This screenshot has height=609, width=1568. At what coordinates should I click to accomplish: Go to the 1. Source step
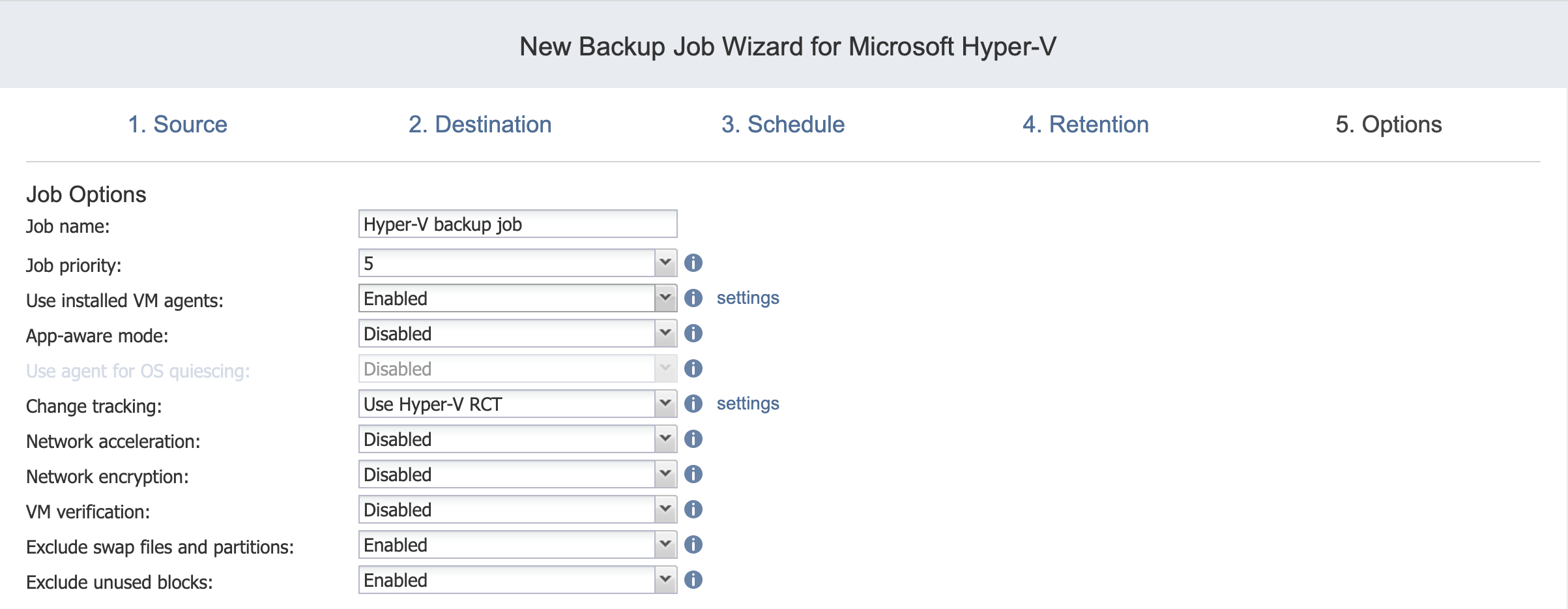[178, 124]
